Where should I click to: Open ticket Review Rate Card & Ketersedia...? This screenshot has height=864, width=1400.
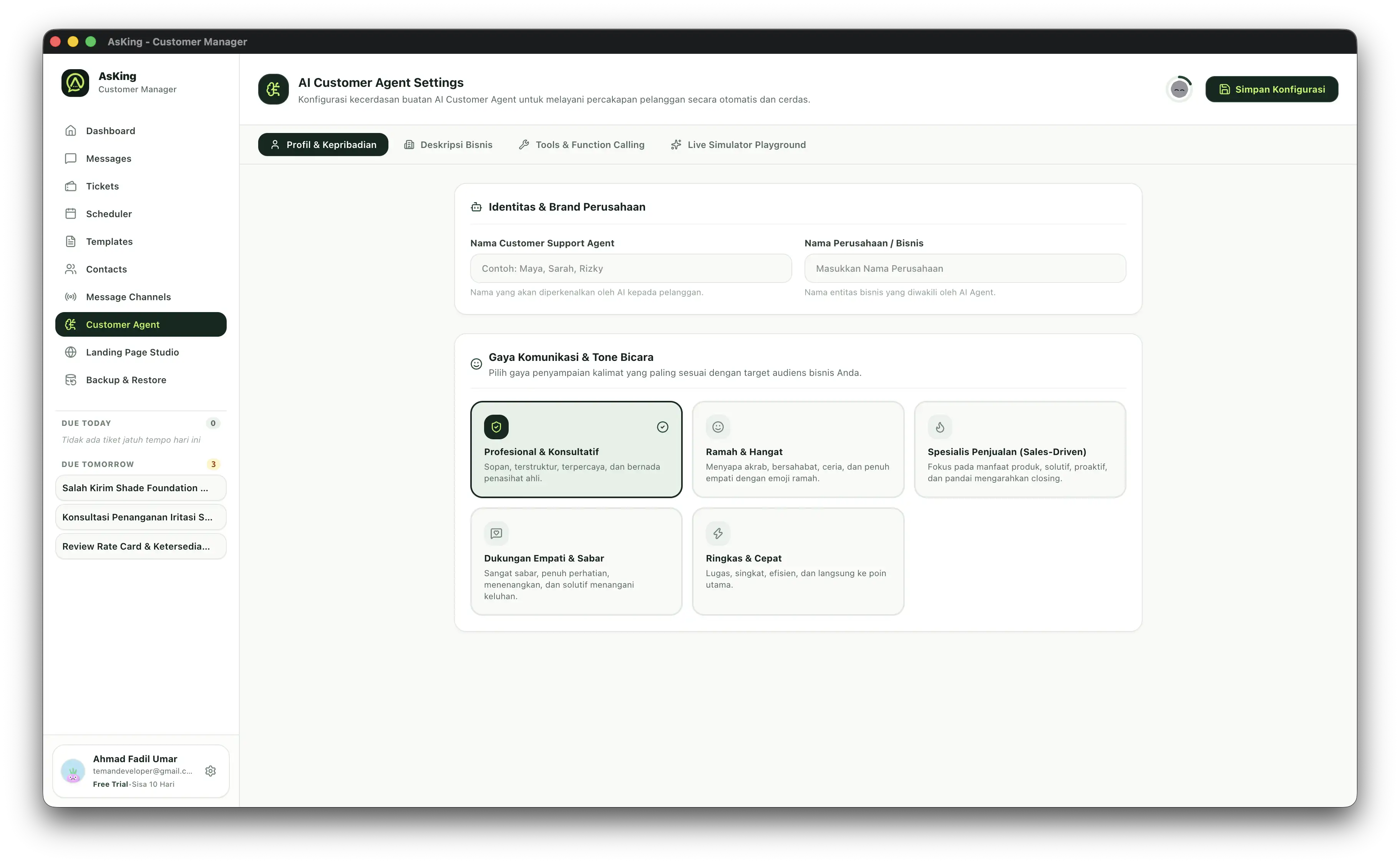(x=141, y=546)
